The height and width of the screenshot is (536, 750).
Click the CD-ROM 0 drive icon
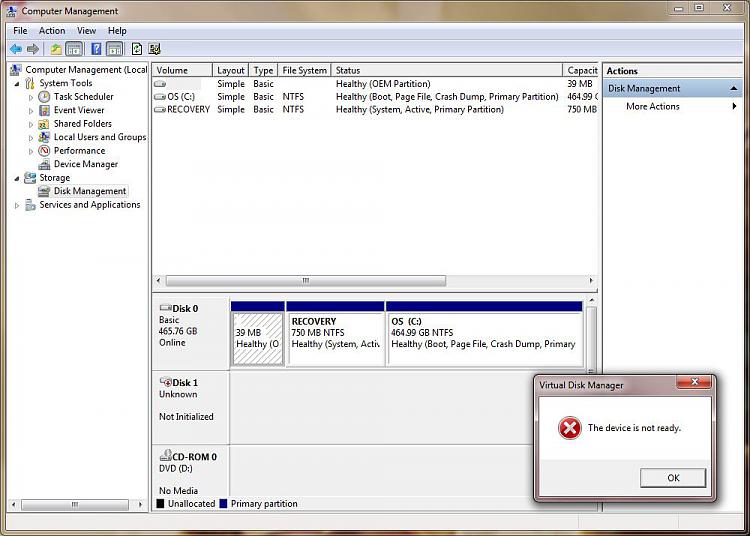165,455
